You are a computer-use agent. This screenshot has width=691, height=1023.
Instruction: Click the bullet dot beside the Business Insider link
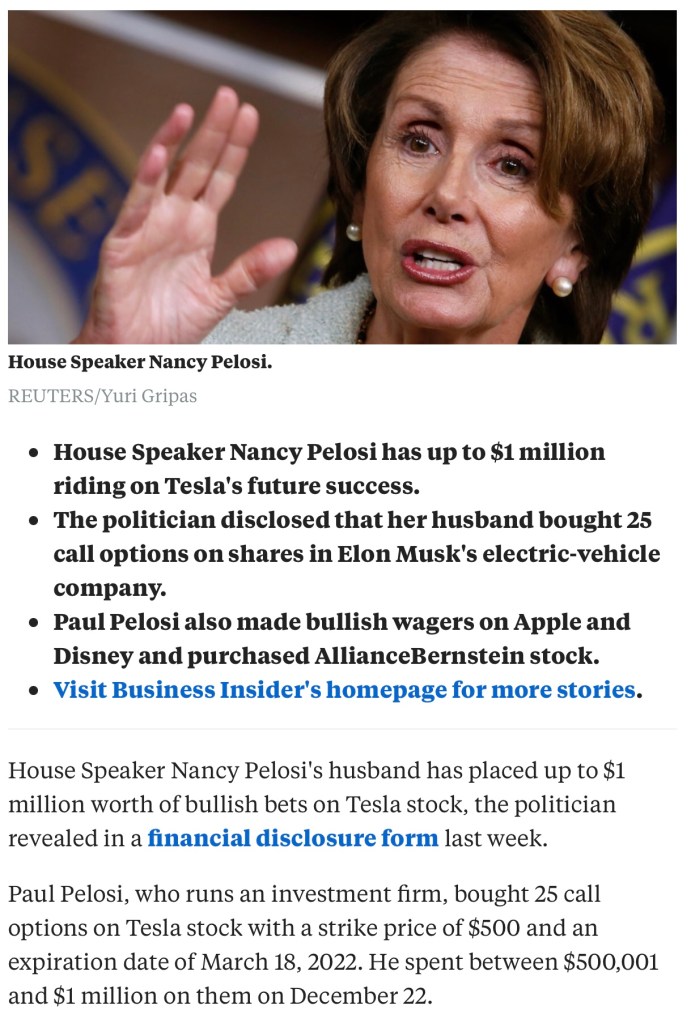click(34, 690)
